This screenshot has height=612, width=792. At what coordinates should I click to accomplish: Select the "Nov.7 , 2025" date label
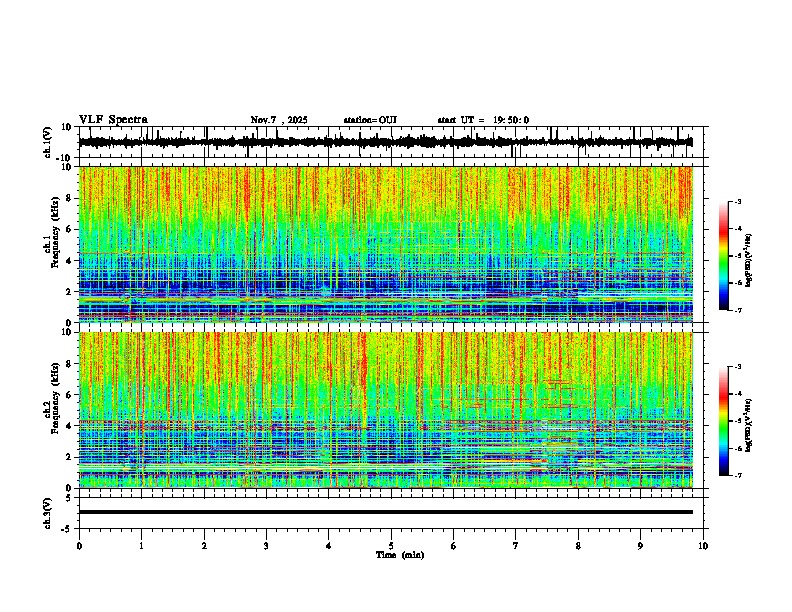[x=279, y=120]
